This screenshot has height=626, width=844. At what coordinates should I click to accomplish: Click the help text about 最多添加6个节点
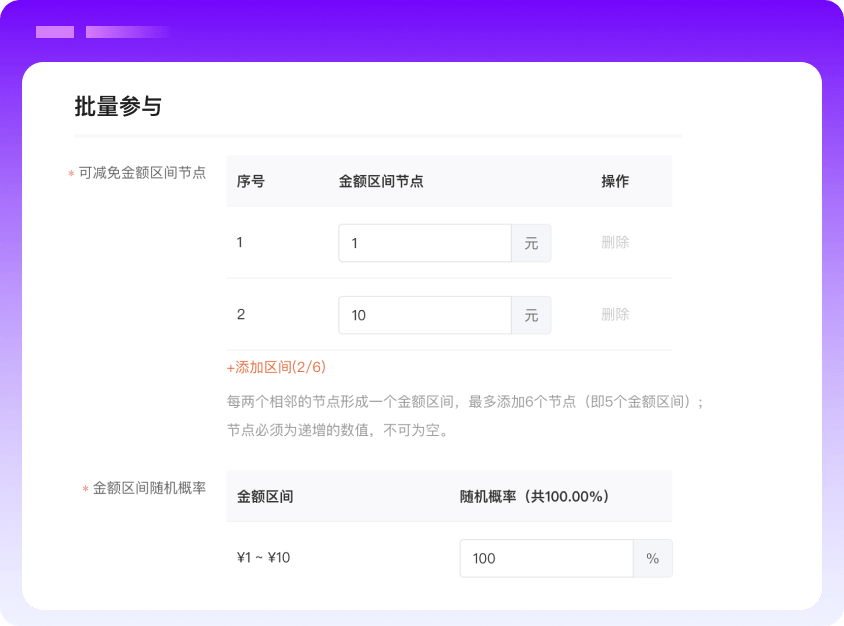(x=466, y=402)
